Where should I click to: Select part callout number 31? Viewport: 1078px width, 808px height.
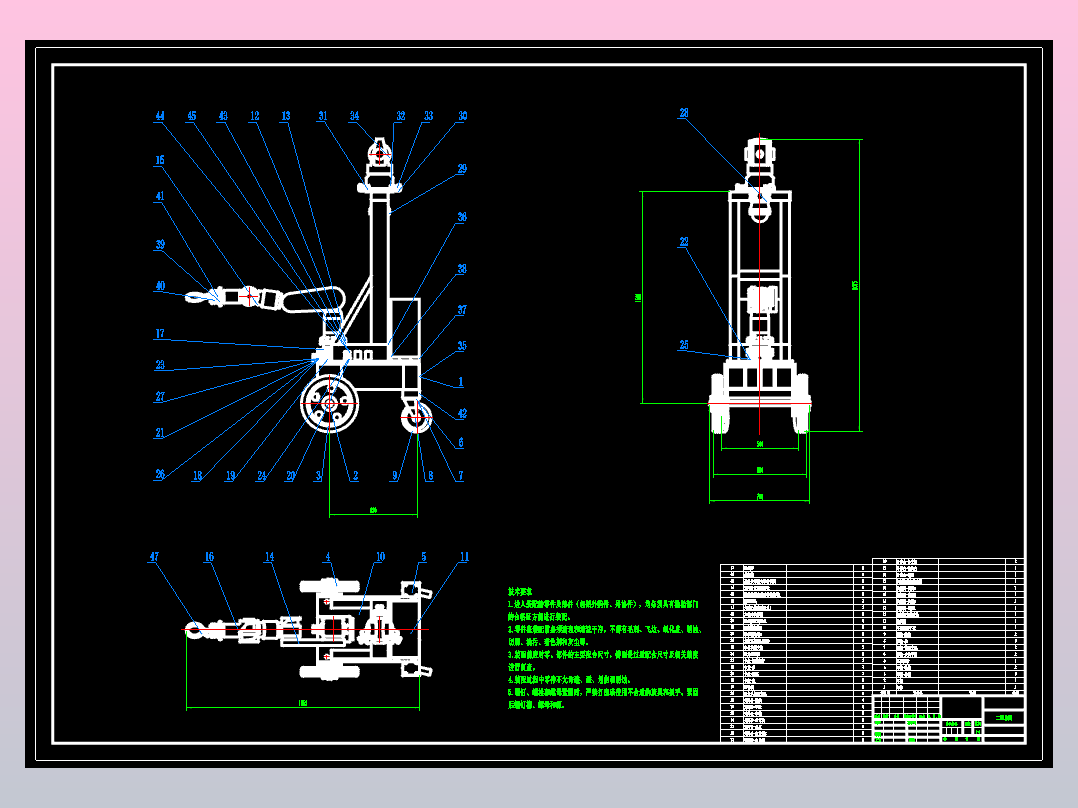tap(322, 116)
